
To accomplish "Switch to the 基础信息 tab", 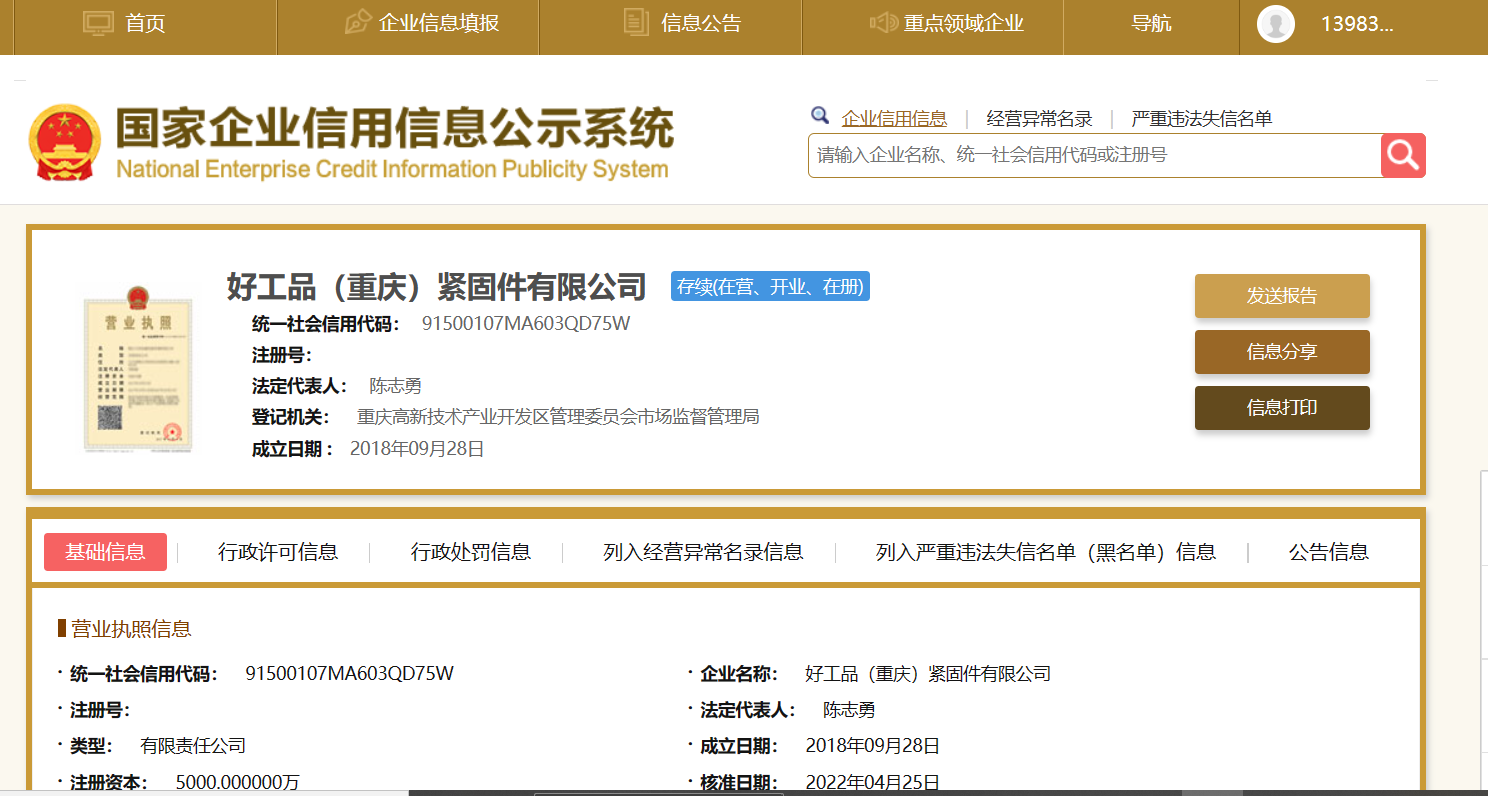I will (x=105, y=552).
